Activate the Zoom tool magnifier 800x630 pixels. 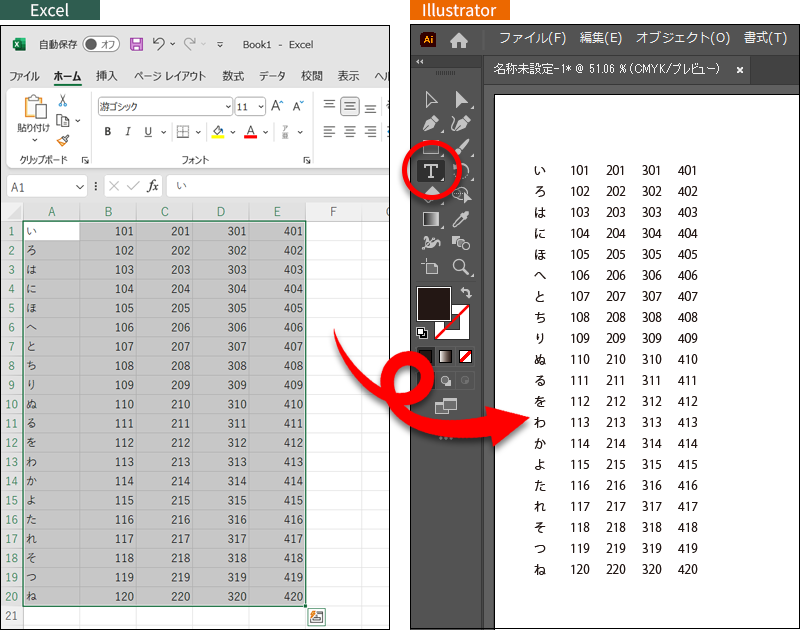point(461,267)
